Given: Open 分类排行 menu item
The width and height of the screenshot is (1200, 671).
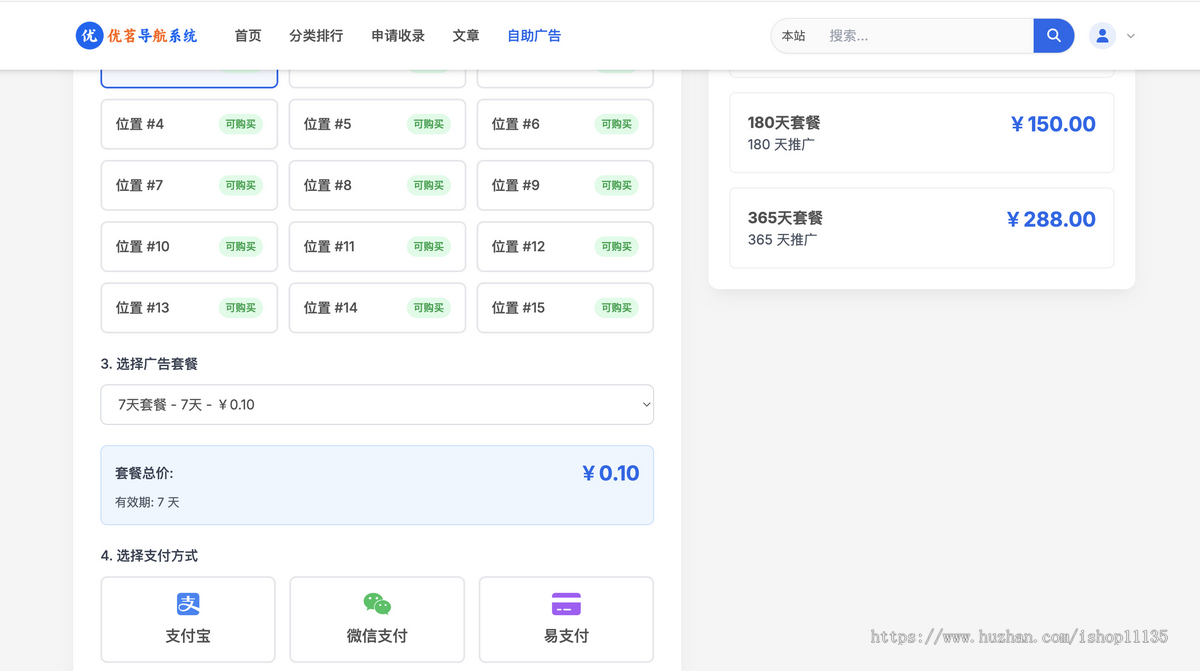Looking at the screenshot, I should [316, 36].
